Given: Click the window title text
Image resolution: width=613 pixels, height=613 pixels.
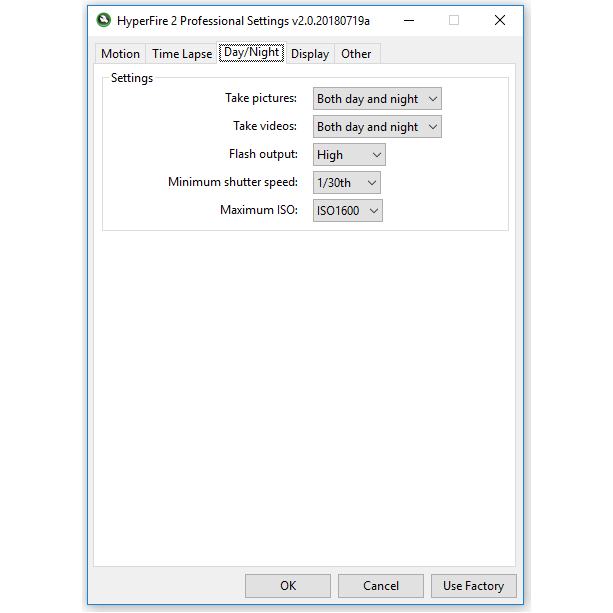Looking at the screenshot, I should (x=243, y=21).
